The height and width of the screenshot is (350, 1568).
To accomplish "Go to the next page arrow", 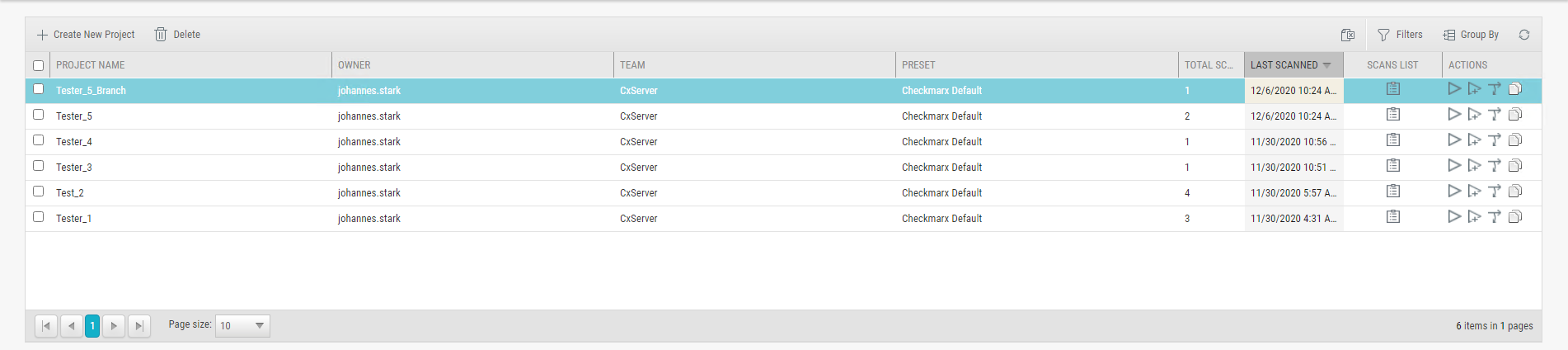I will coord(114,326).
